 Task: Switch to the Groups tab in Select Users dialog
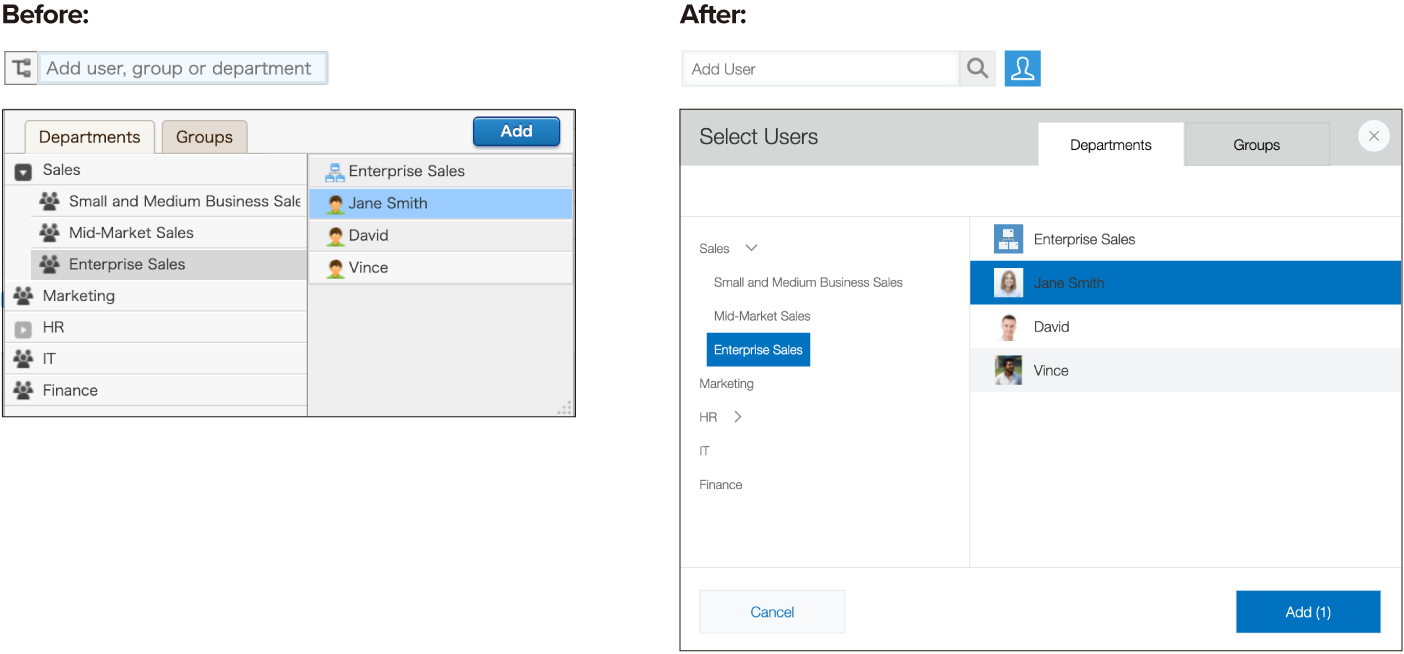pos(1256,145)
